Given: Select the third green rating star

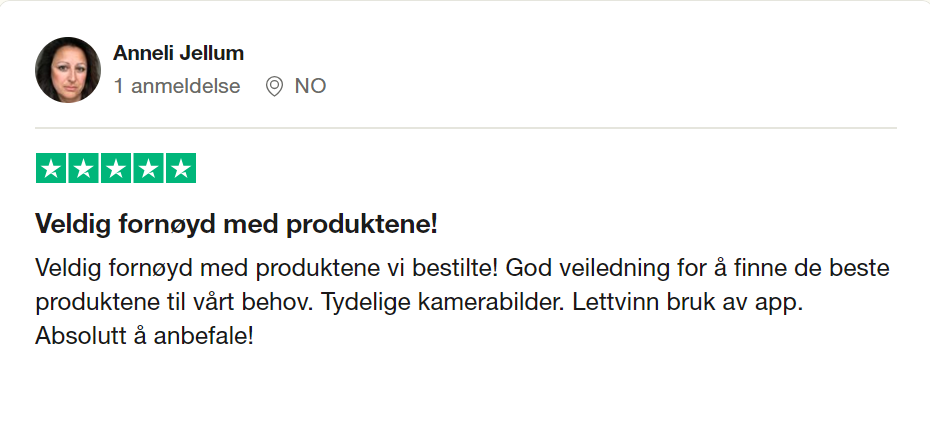Looking at the screenshot, I should (x=116, y=169).
